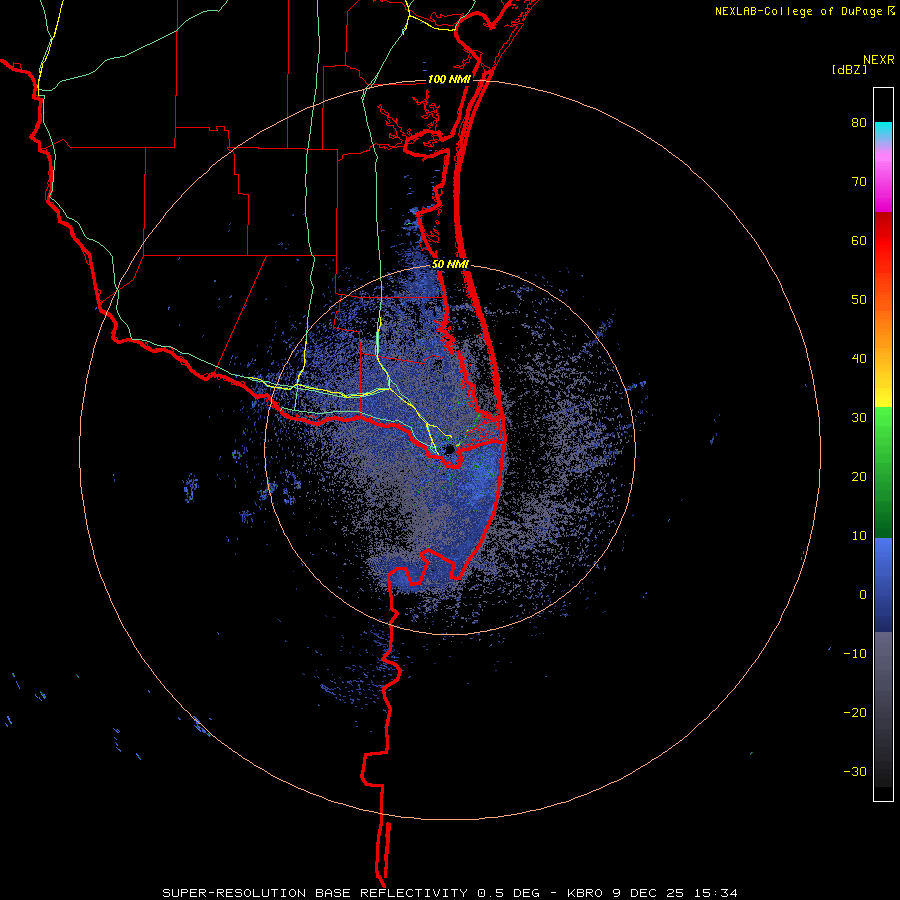This screenshot has height=900, width=900.
Task: Click the 0 dBZ scale value
Action: [863, 595]
